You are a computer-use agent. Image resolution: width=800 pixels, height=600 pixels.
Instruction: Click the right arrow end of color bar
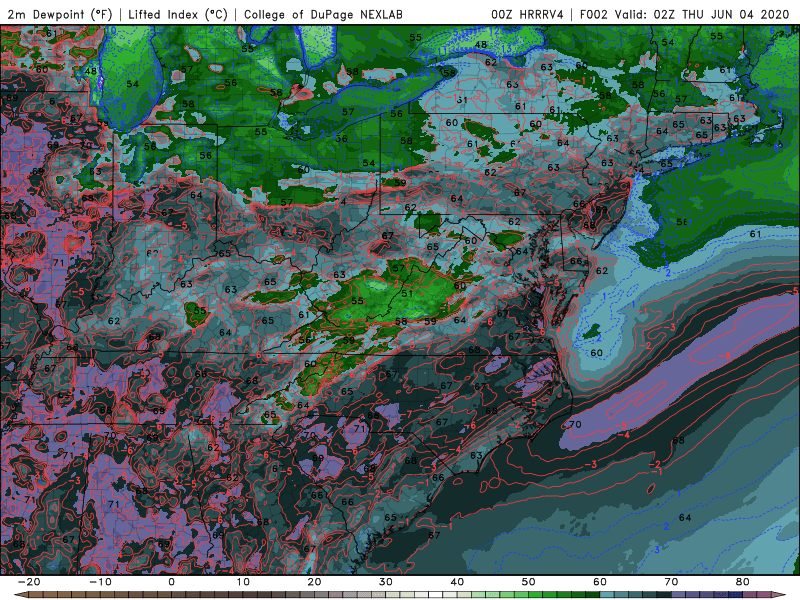tap(780, 595)
